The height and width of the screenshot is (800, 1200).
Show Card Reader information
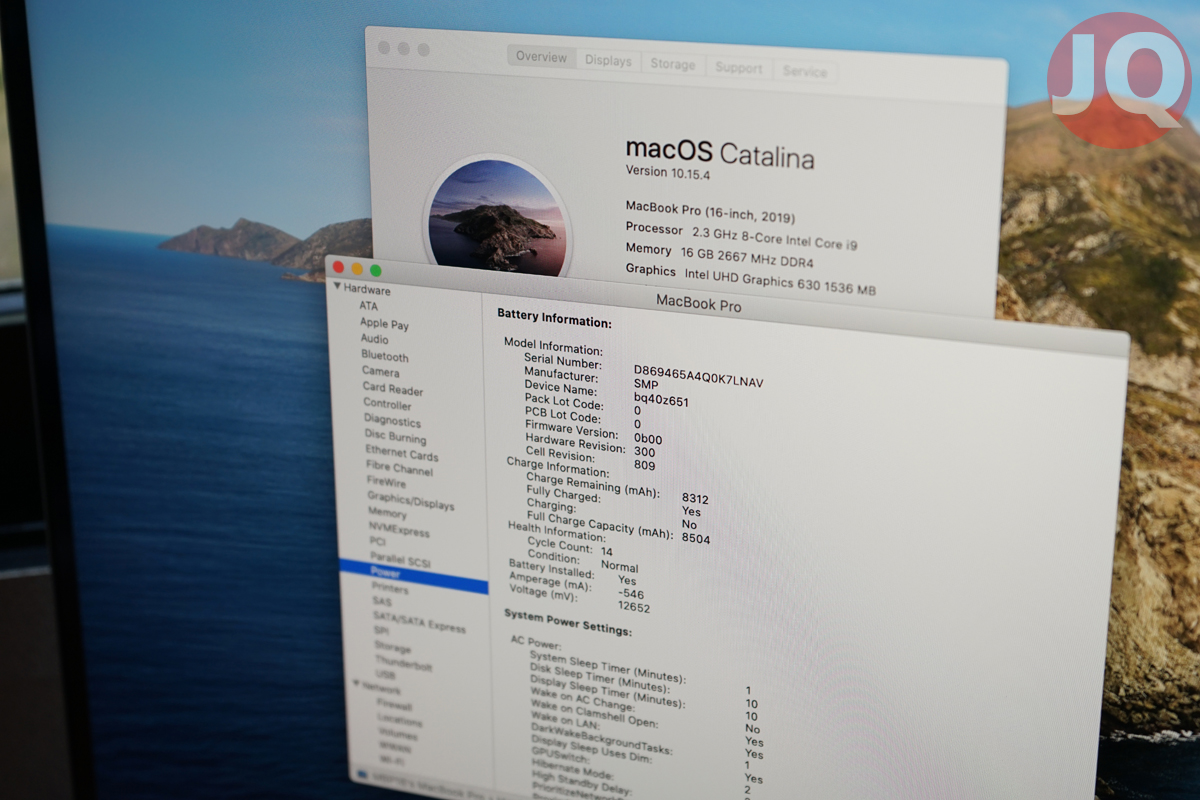coord(393,390)
